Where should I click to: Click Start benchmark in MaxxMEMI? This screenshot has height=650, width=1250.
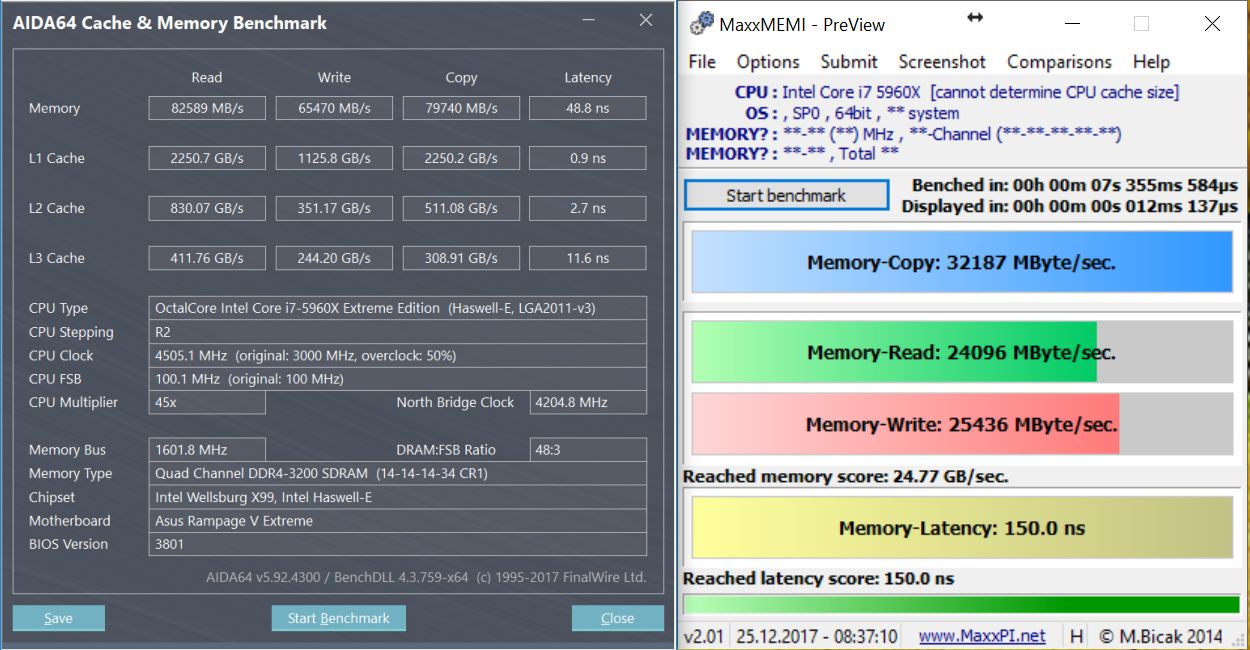click(x=786, y=195)
